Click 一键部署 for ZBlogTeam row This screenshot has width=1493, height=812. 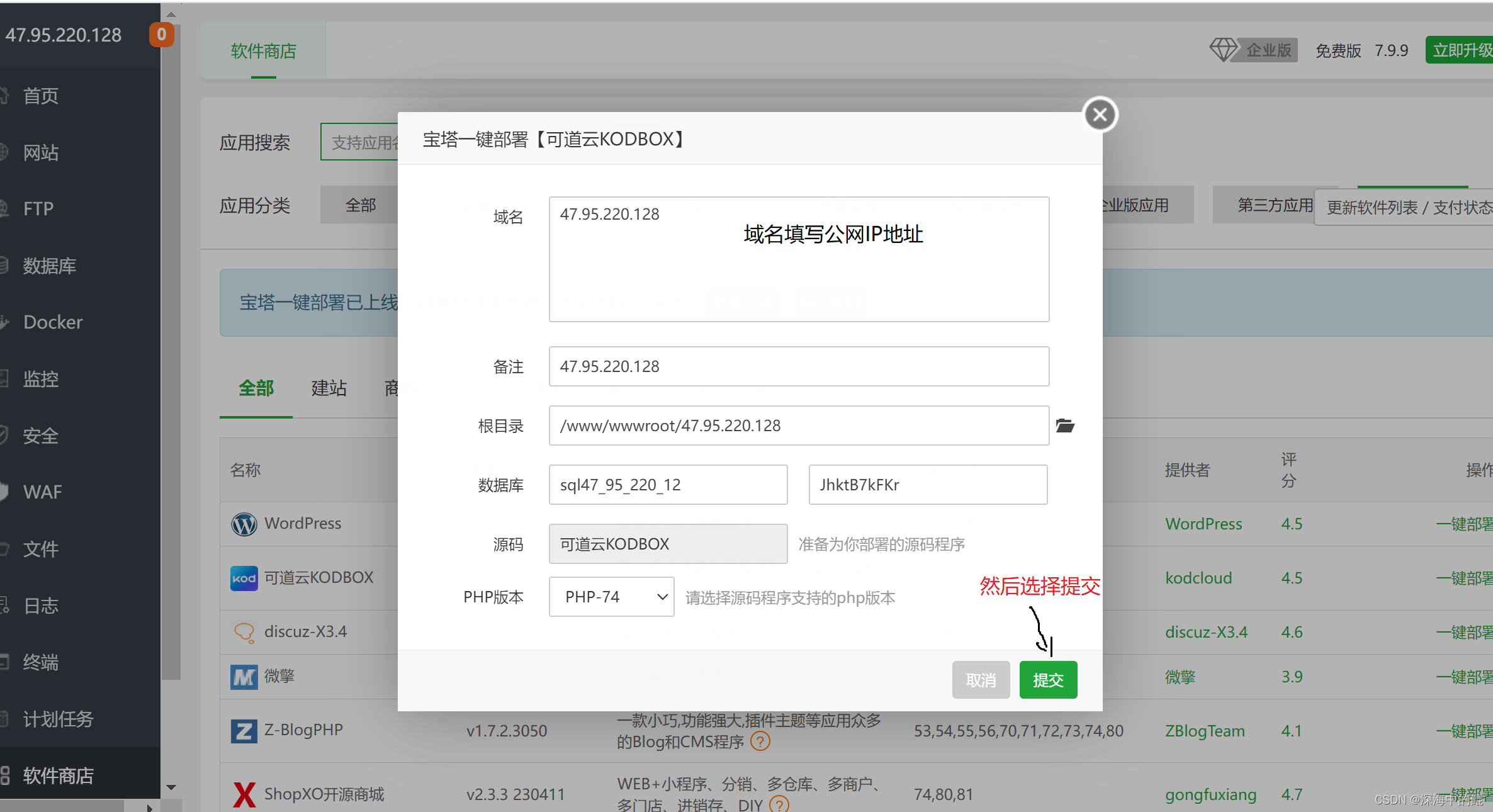click(x=1464, y=731)
